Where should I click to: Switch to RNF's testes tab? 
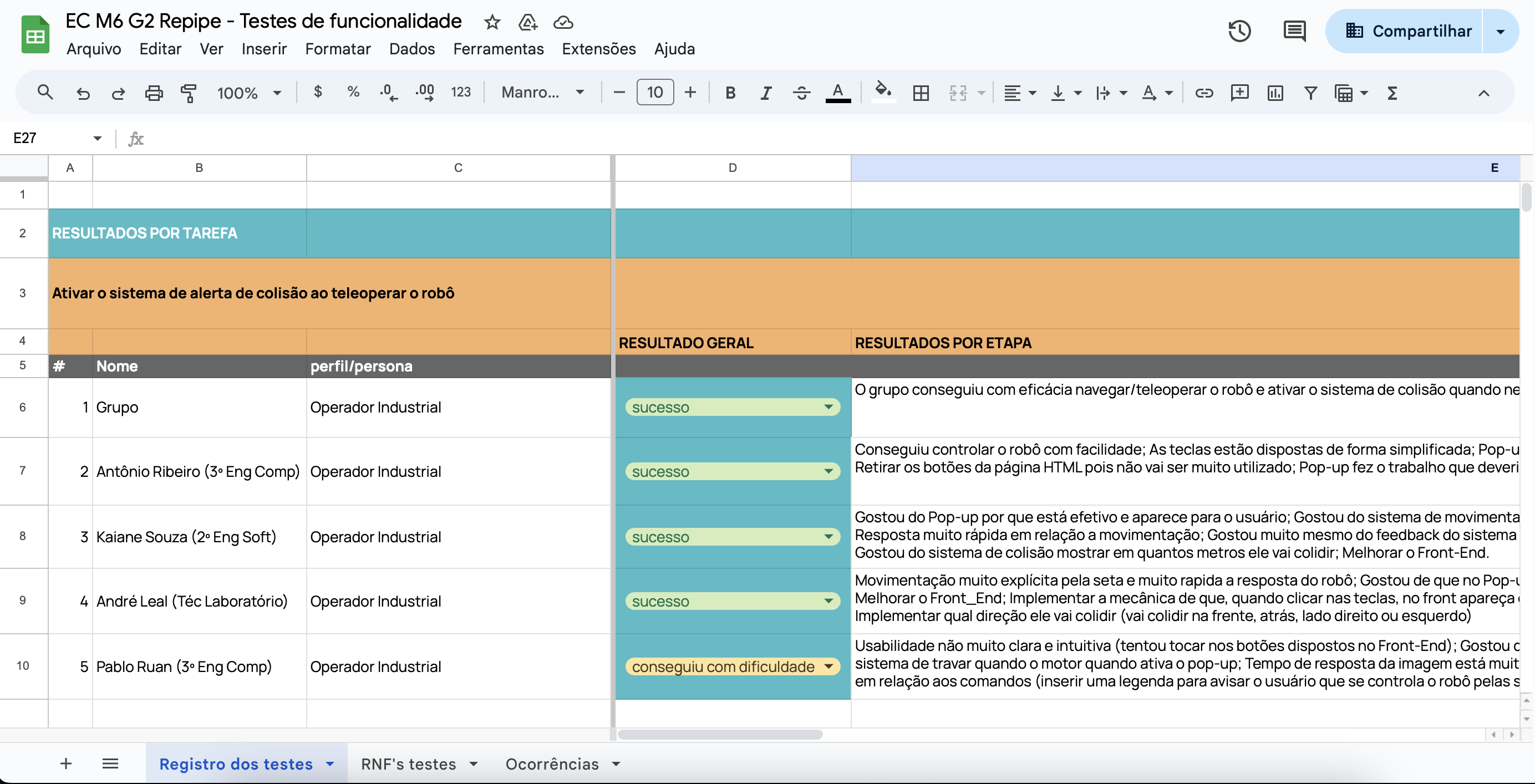click(419, 763)
